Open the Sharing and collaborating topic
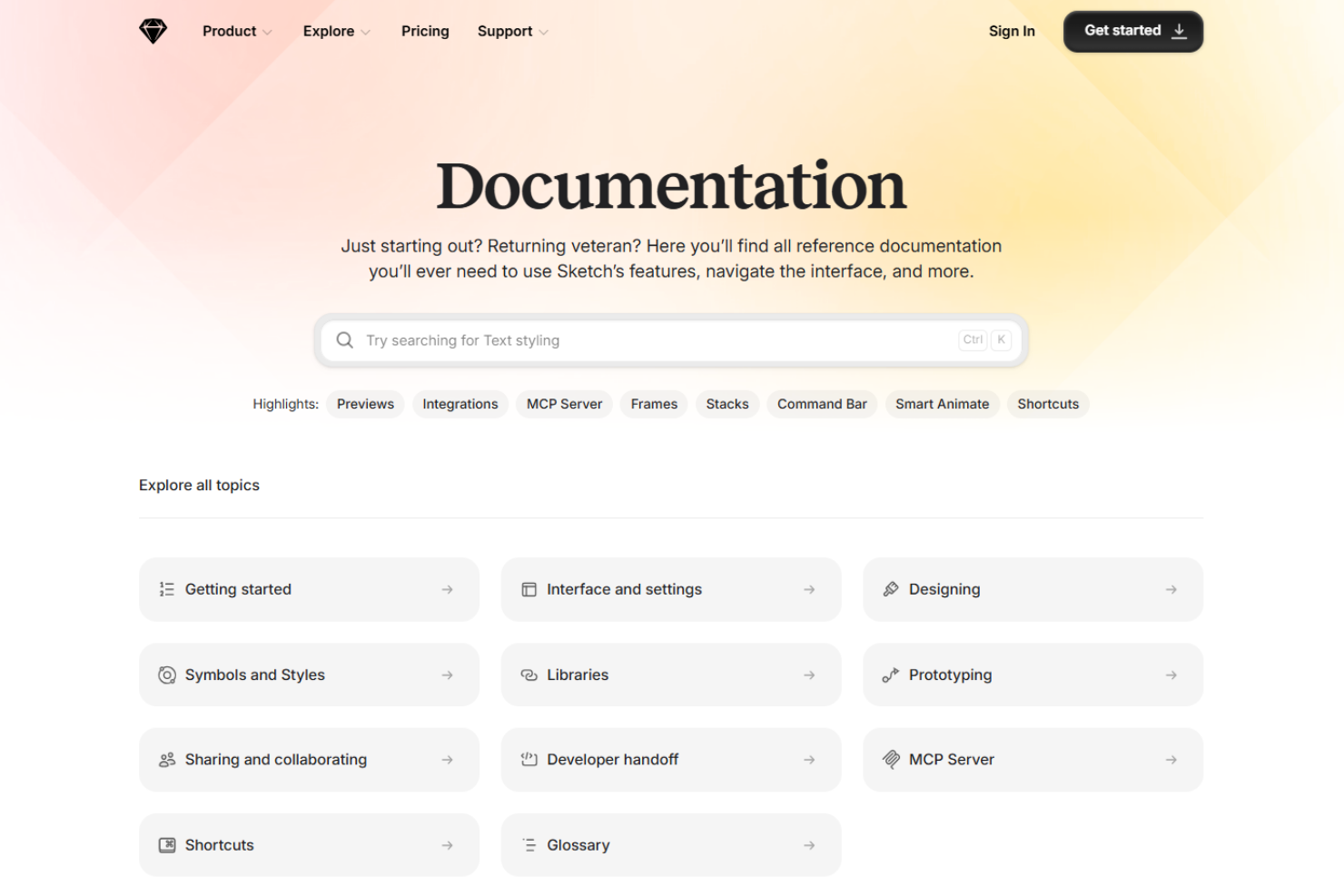This screenshot has height=896, width=1344. pos(309,760)
